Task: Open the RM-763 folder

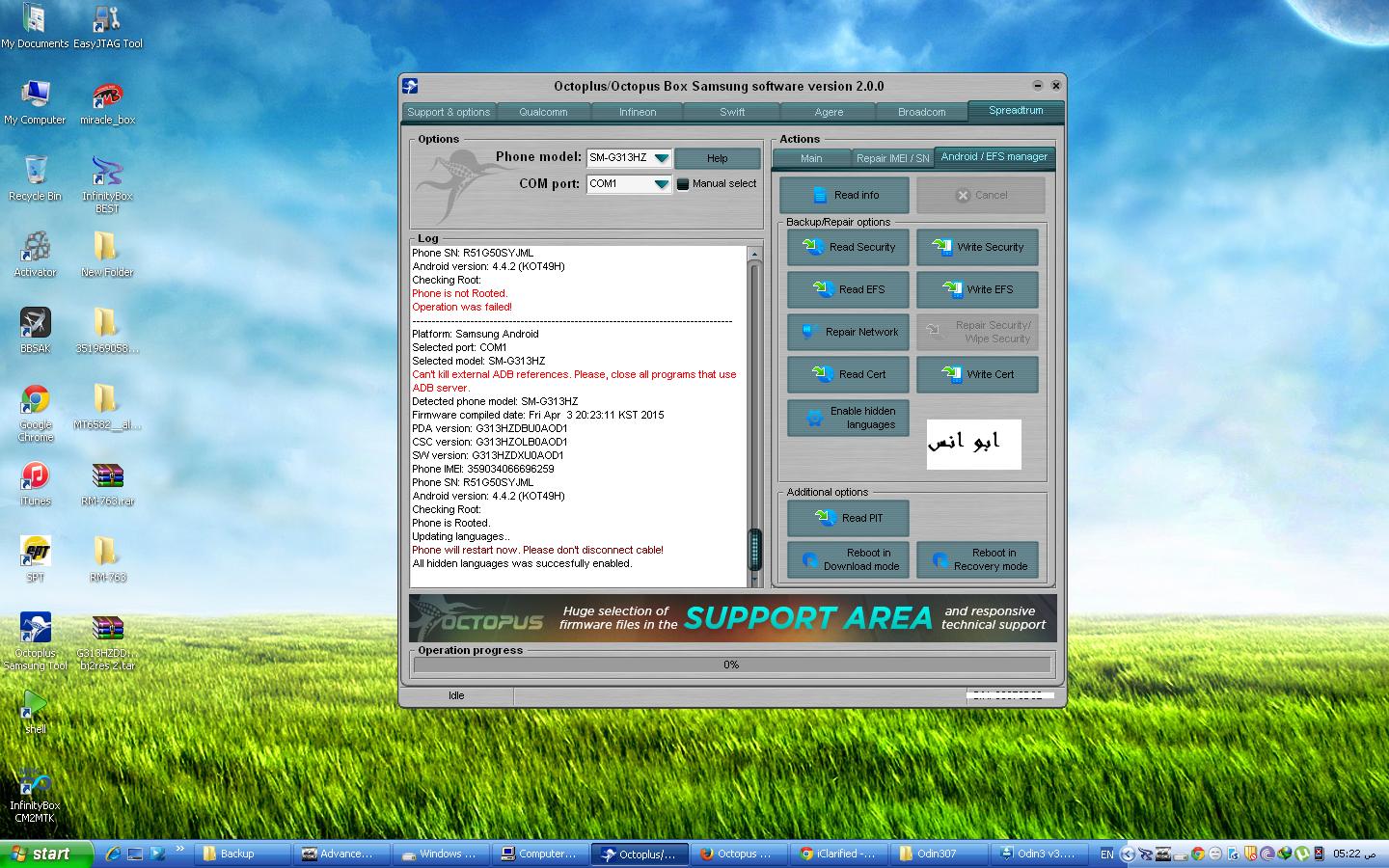Action: point(107,559)
